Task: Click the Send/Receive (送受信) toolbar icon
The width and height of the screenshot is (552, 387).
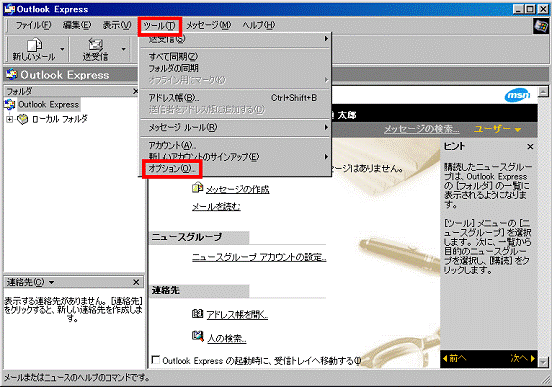Action: (95, 45)
